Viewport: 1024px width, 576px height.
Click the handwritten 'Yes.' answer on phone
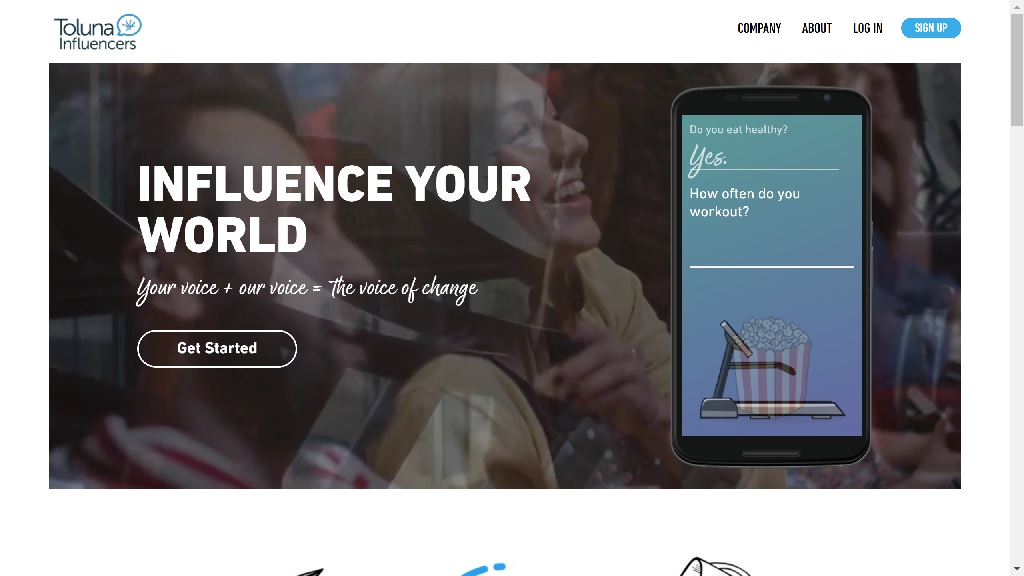709,159
